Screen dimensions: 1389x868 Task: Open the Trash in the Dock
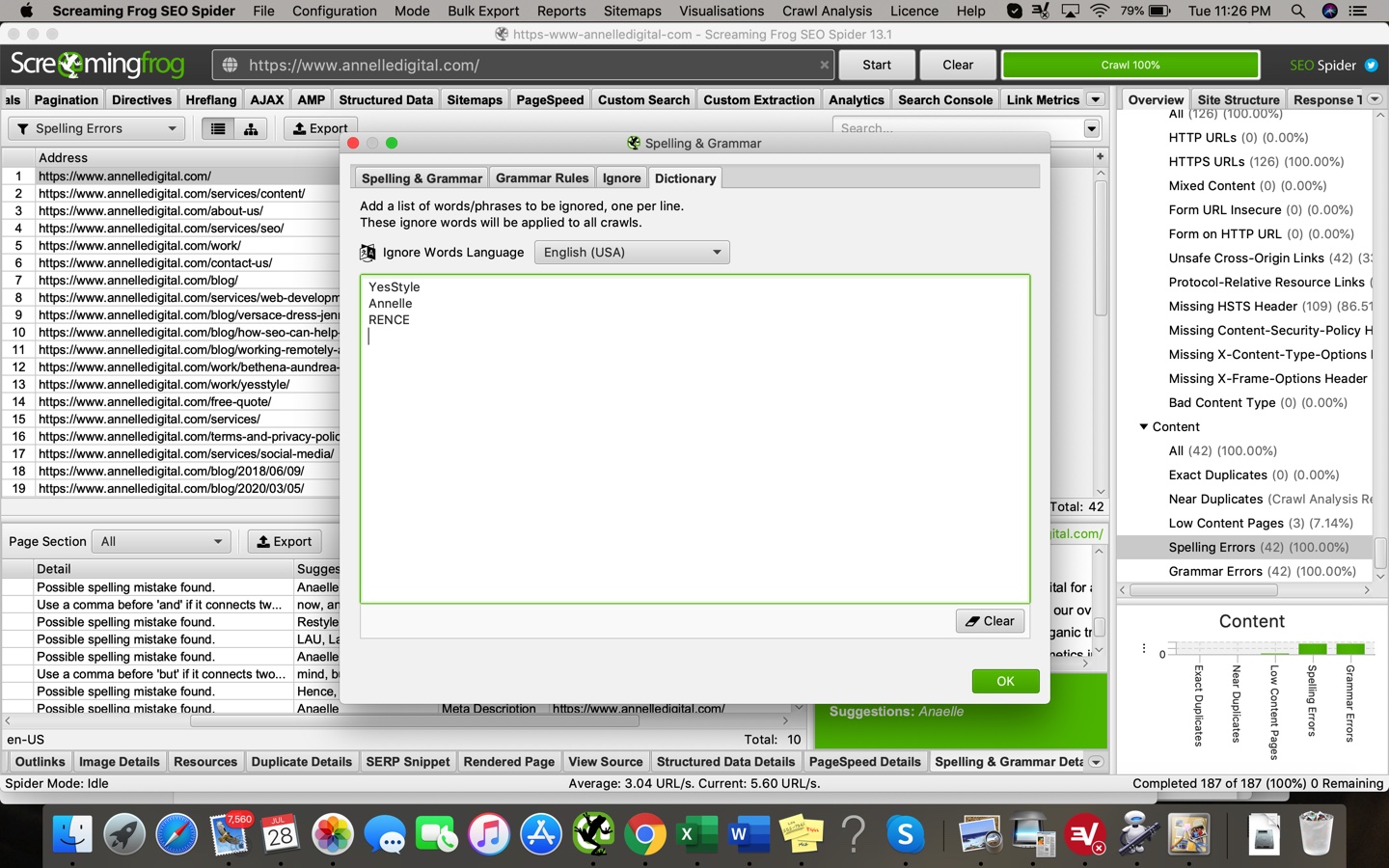tap(1316, 834)
